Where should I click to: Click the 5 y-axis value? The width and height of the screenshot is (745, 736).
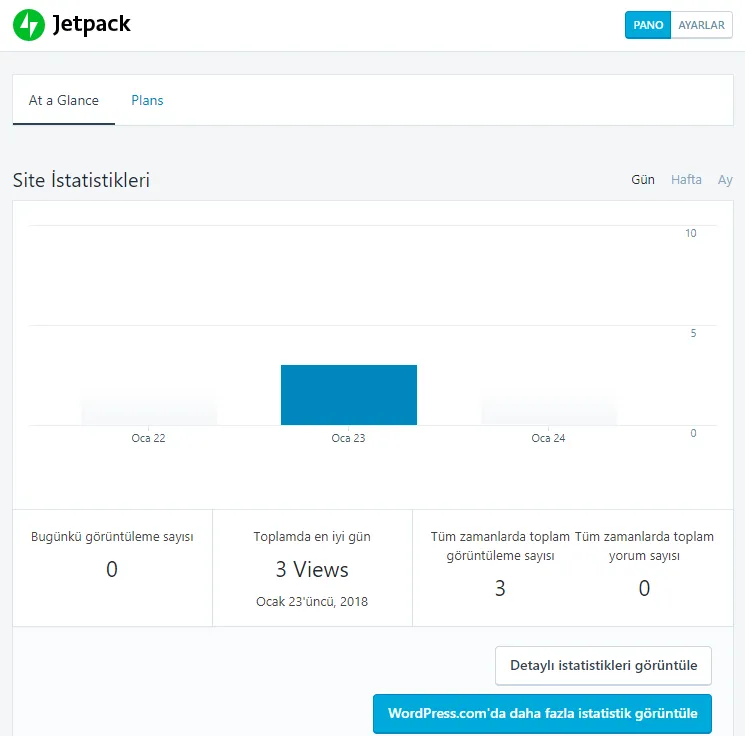pos(693,333)
